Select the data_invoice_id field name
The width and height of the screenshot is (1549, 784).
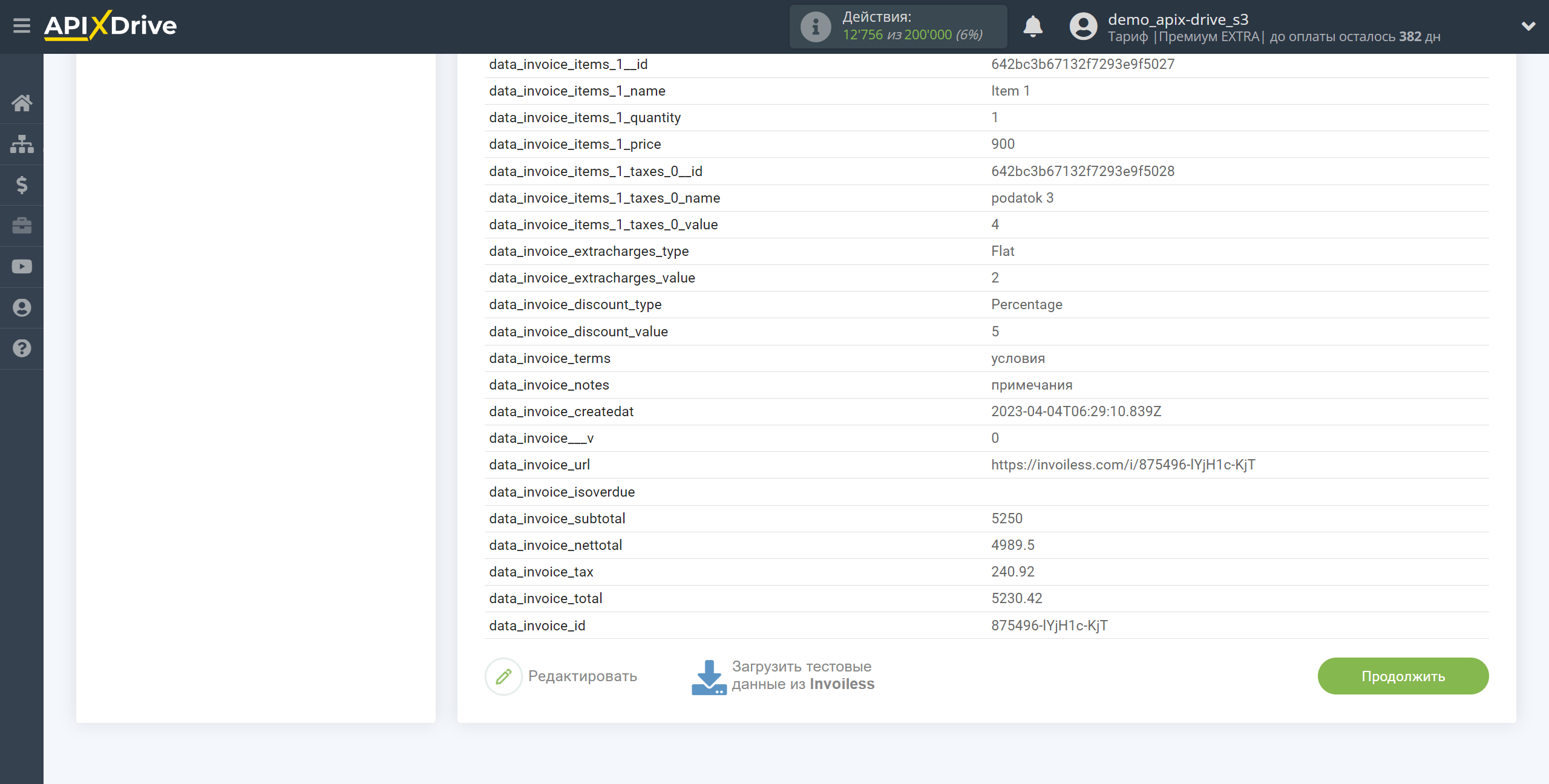point(537,626)
